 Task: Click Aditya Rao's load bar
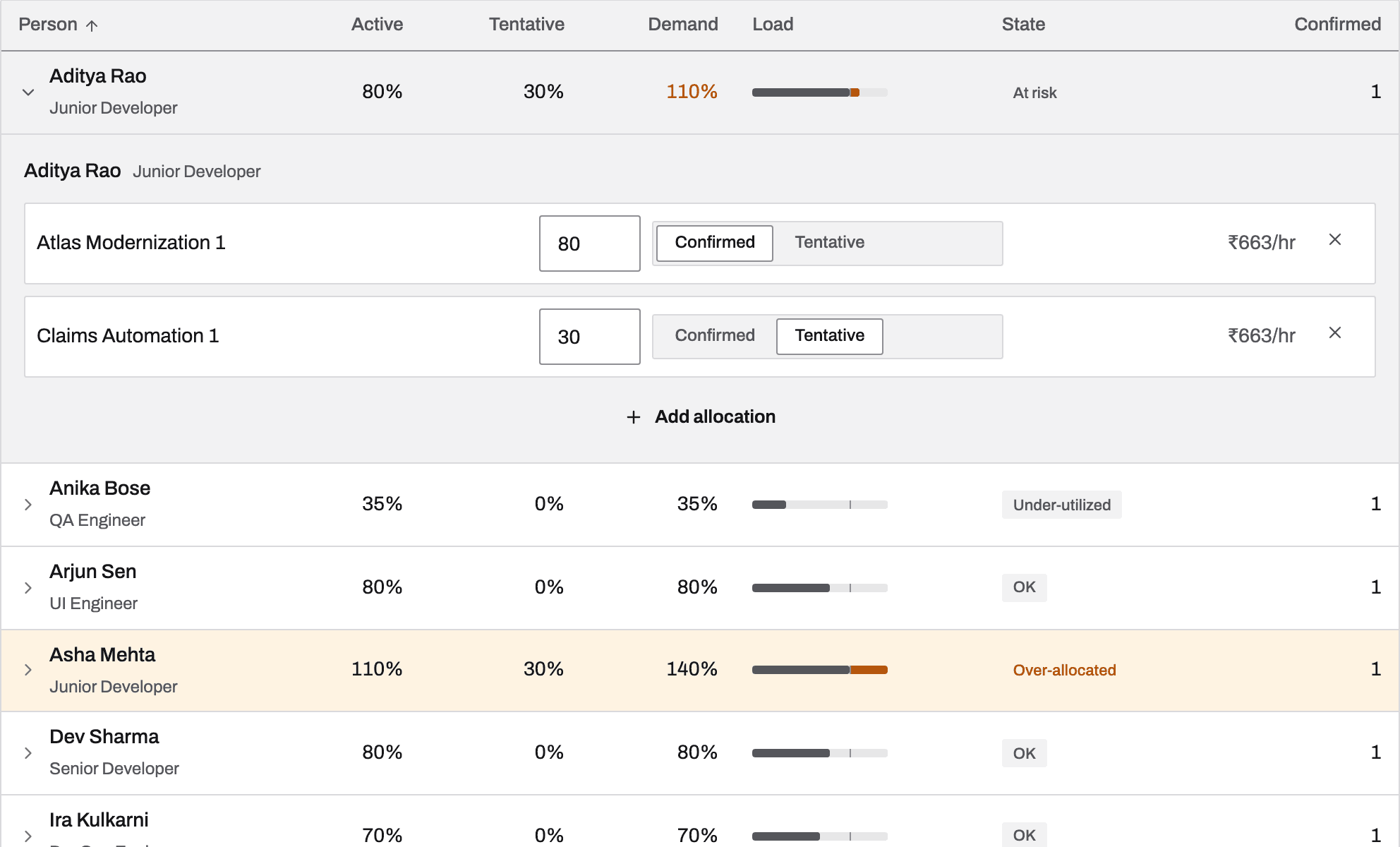820,92
